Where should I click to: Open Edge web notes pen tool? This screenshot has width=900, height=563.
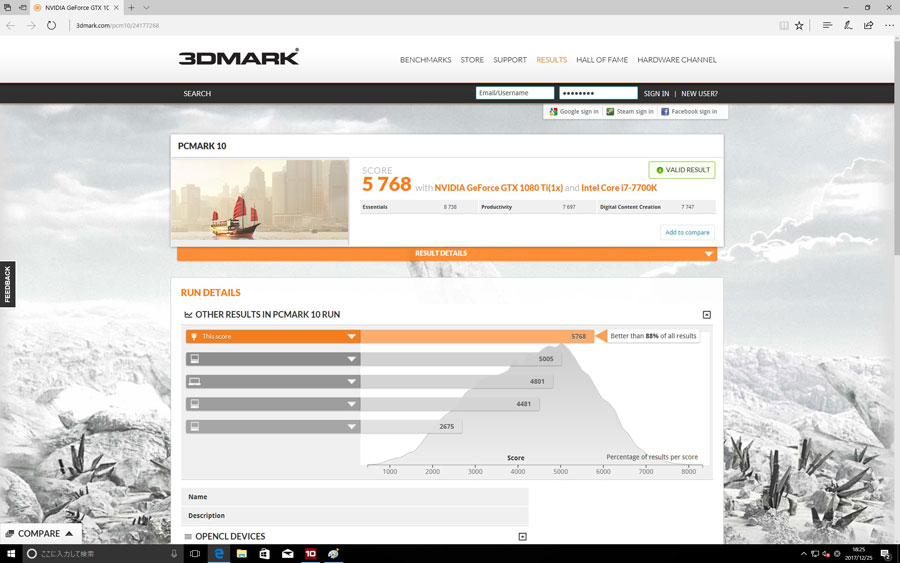pos(848,25)
